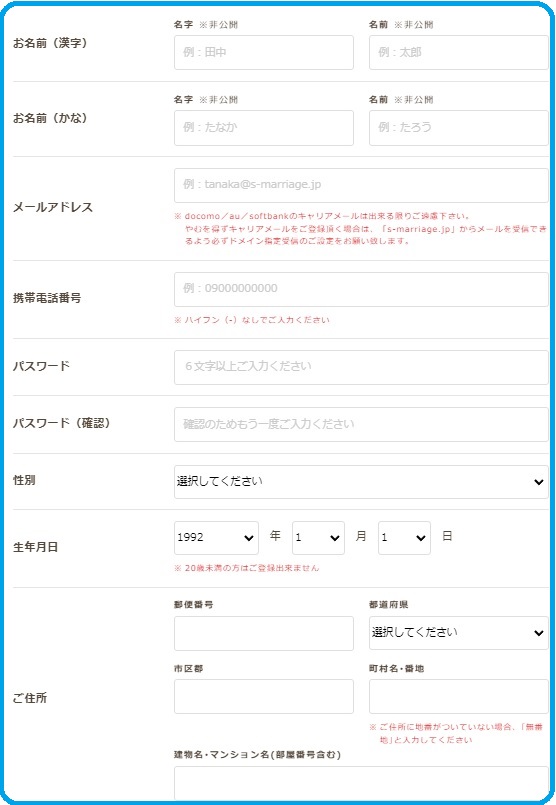Click the birth year chevron arrow
The height and width of the screenshot is (805, 556).
[x=249, y=538]
